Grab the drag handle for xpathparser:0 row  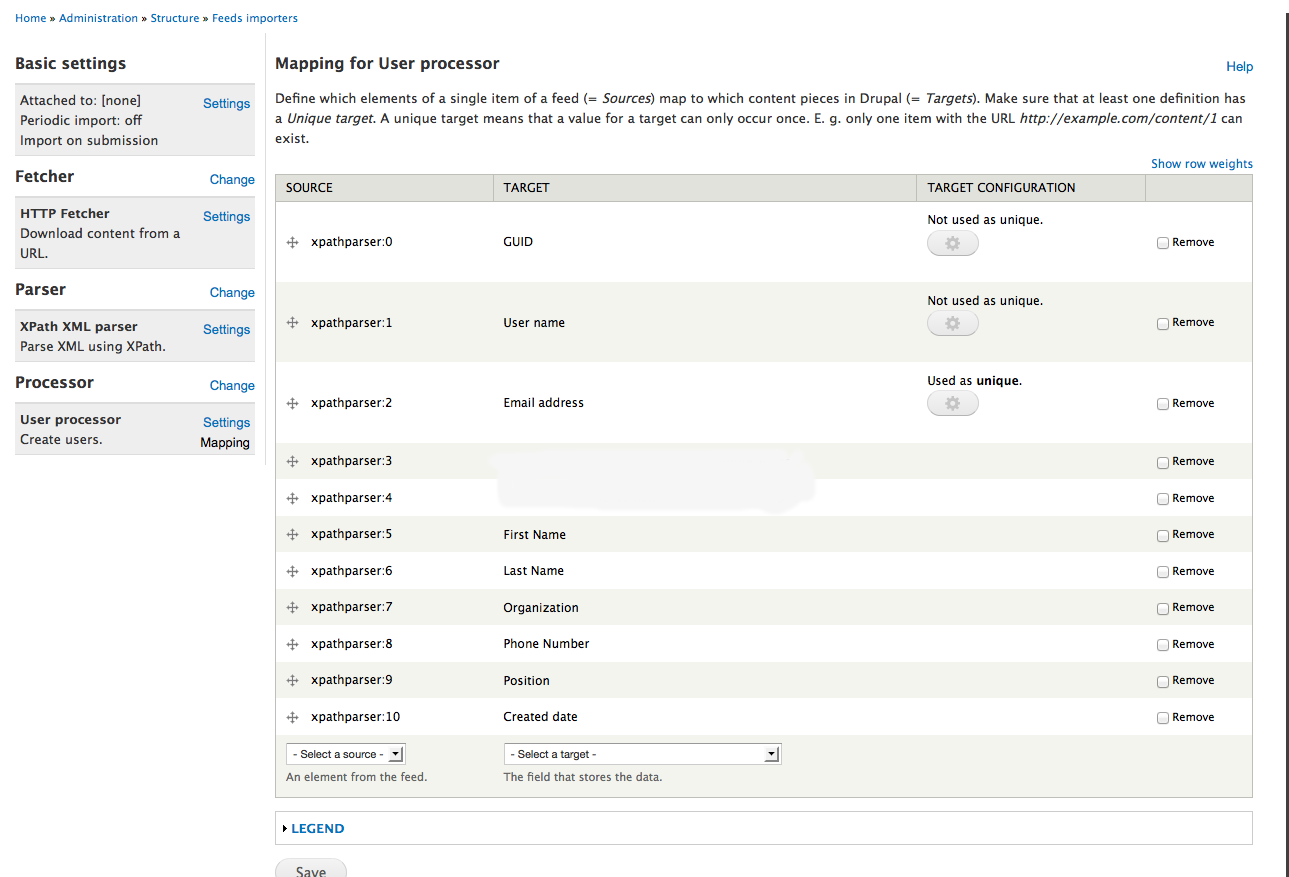293,242
